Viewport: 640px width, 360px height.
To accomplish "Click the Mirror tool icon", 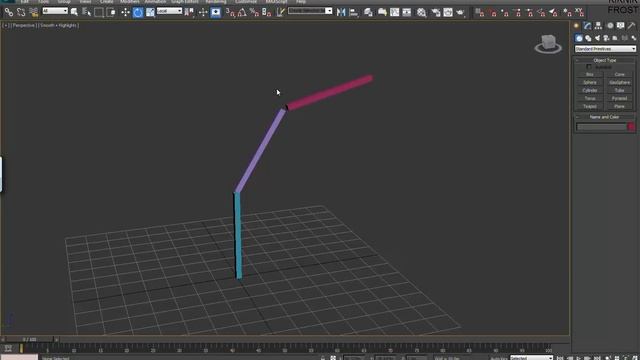I will click(x=341, y=12).
